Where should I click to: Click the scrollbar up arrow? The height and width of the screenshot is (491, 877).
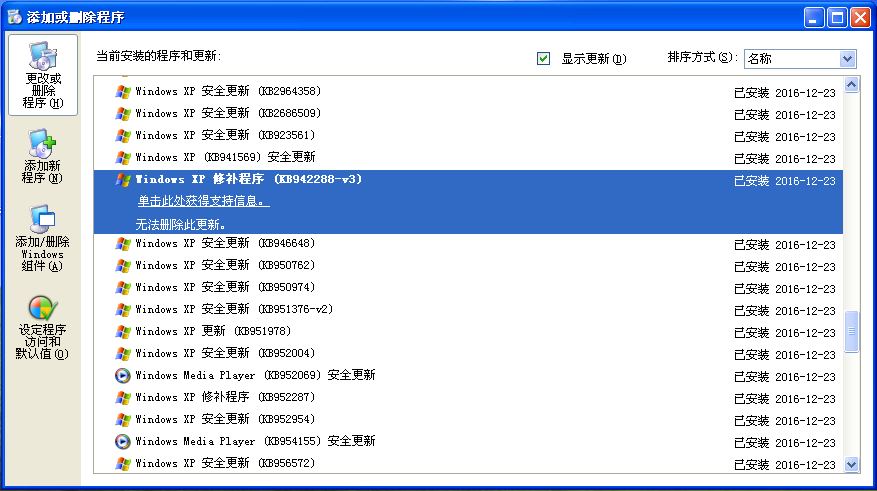(851, 84)
